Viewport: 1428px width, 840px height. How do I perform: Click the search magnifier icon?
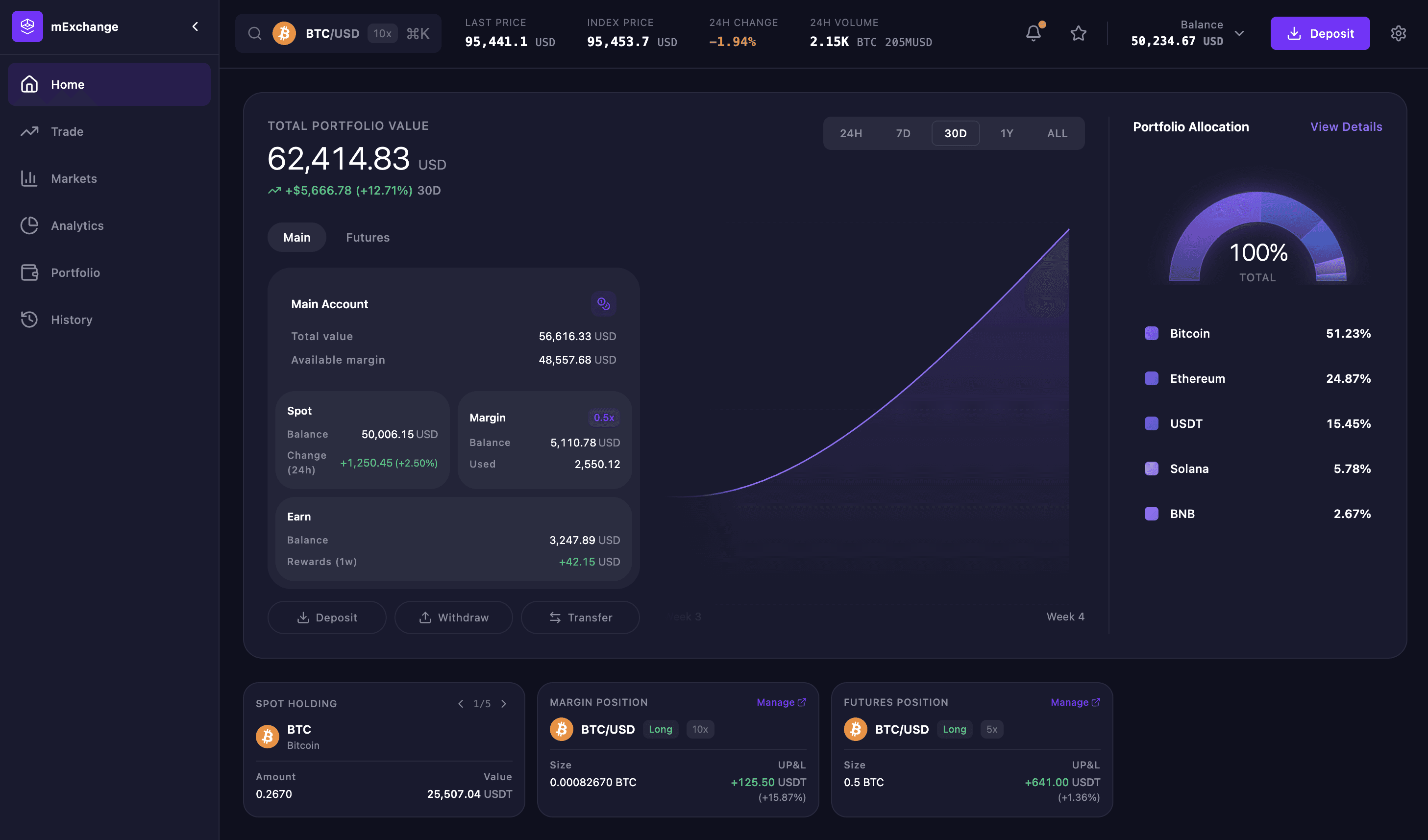pos(254,33)
